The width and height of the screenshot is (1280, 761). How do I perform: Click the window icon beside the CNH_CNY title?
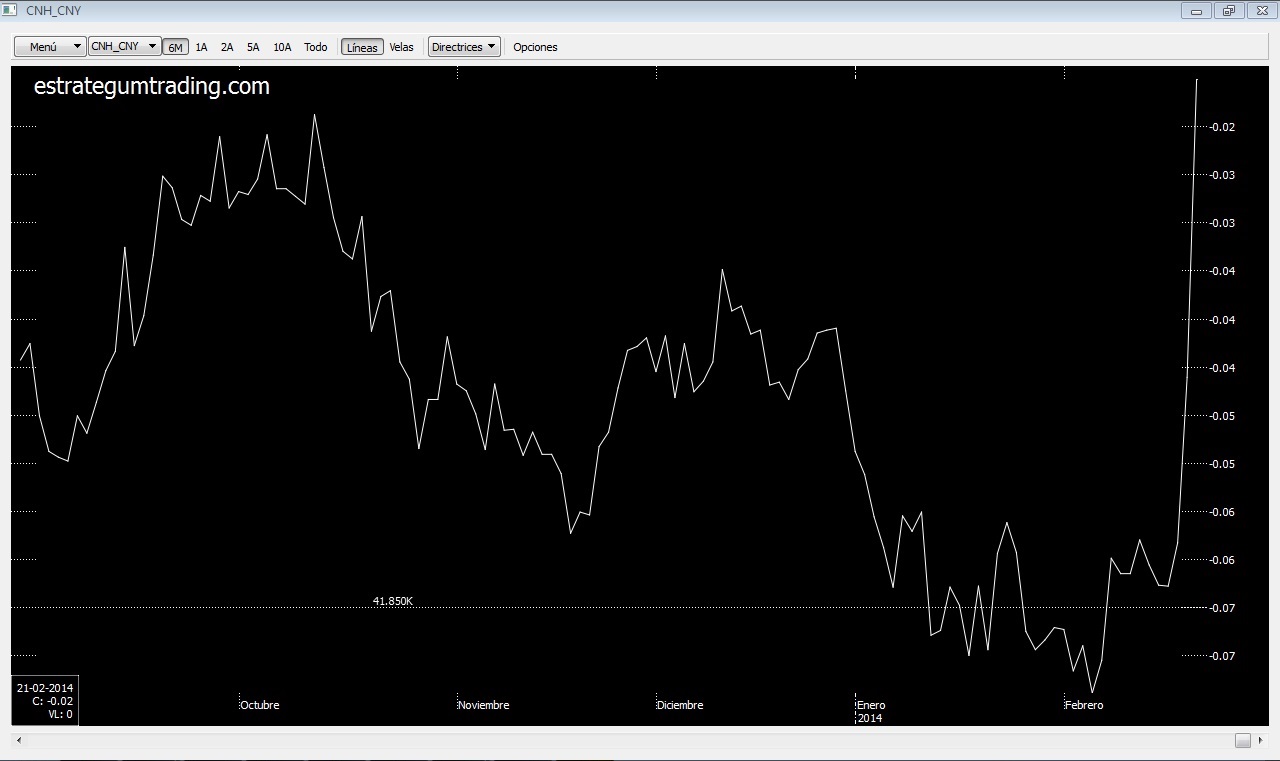click(x=10, y=10)
